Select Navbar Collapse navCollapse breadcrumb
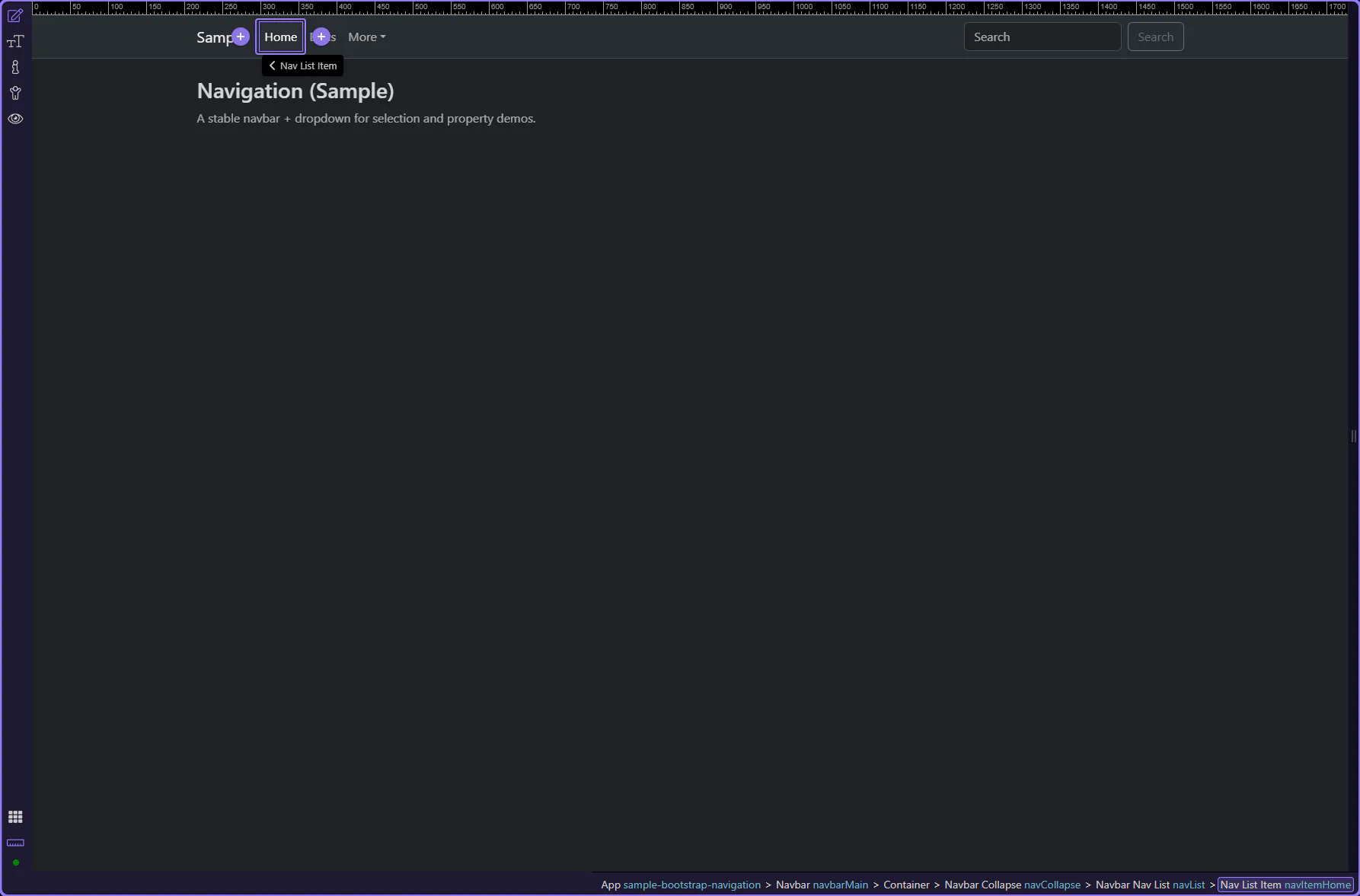This screenshot has width=1360, height=896. (x=1012, y=885)
